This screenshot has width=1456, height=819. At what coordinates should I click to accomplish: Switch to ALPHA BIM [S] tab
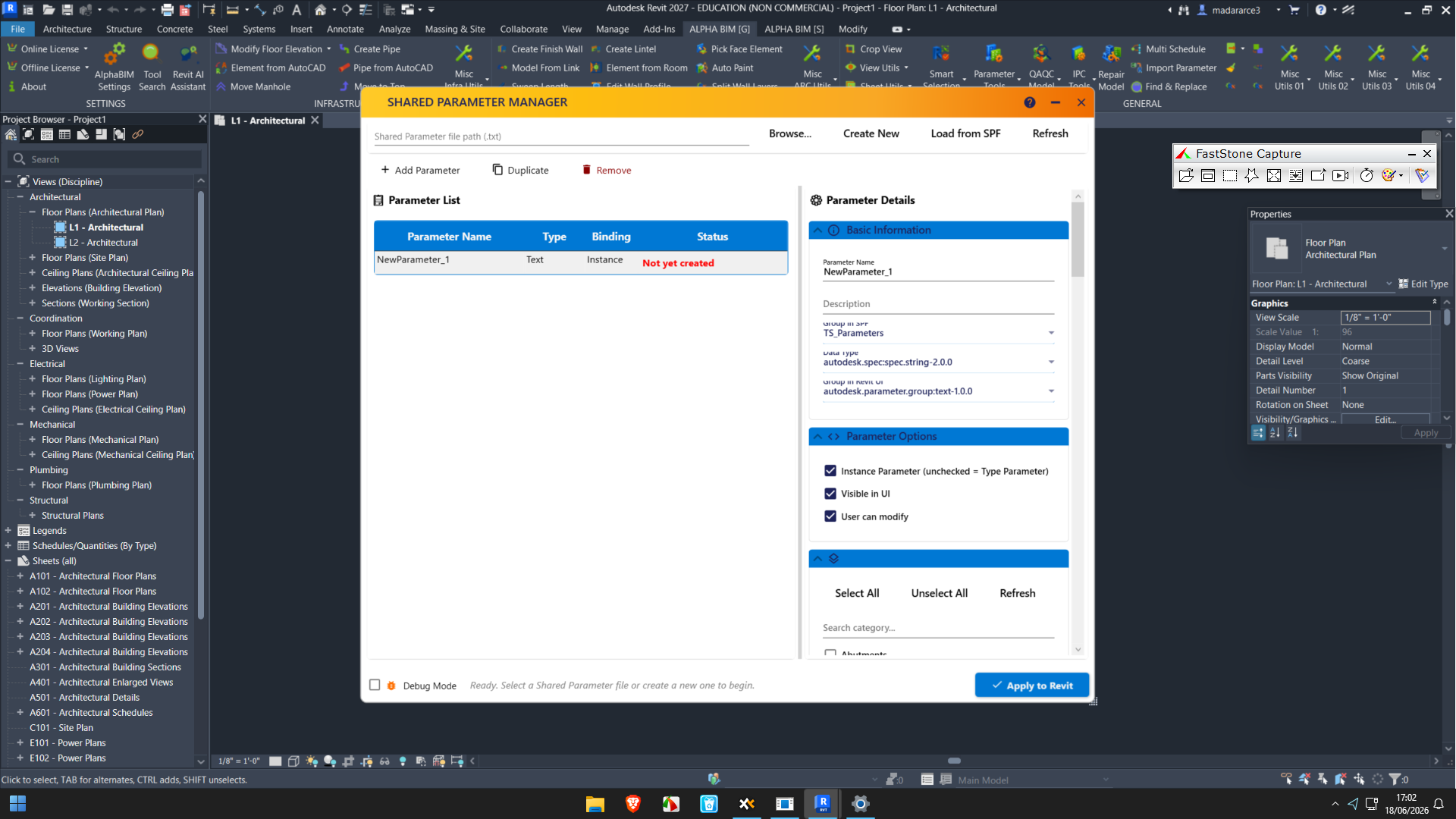[x=794, y=29]
